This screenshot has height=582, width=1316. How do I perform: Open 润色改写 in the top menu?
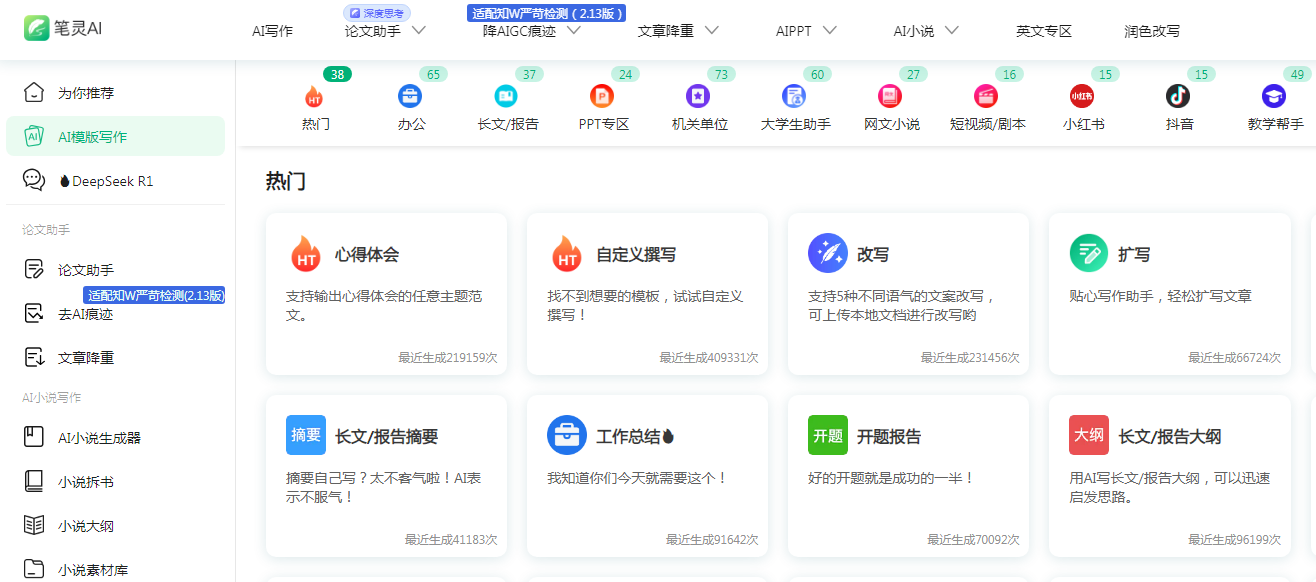[1151, 31]
